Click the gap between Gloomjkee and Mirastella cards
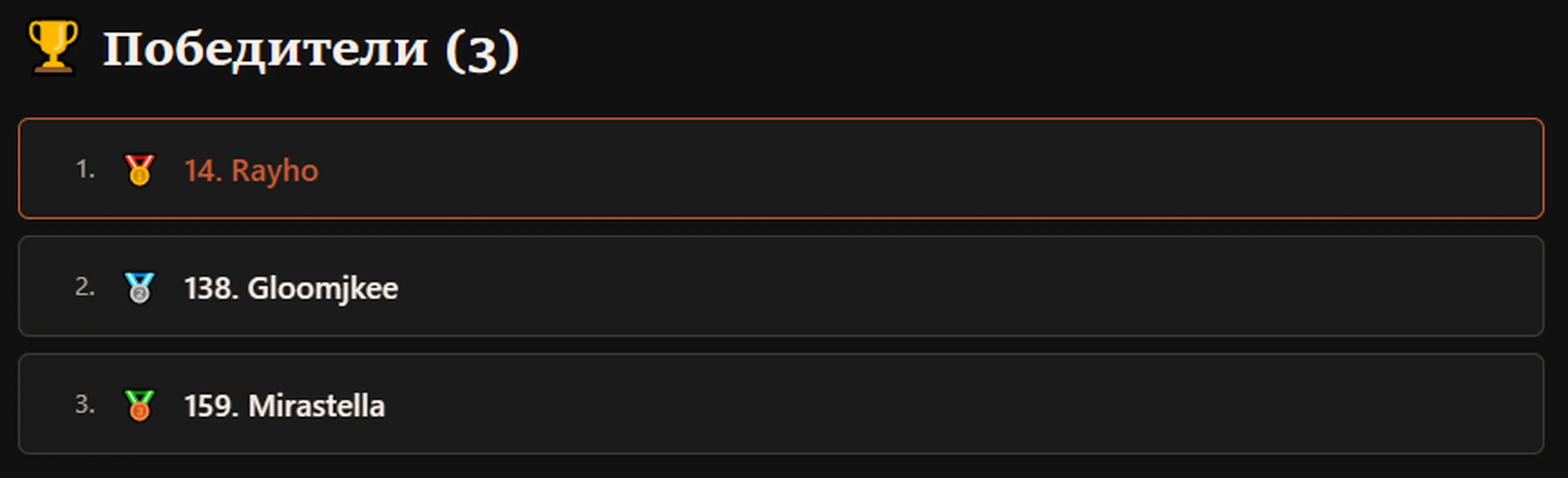 pos(782,345)
